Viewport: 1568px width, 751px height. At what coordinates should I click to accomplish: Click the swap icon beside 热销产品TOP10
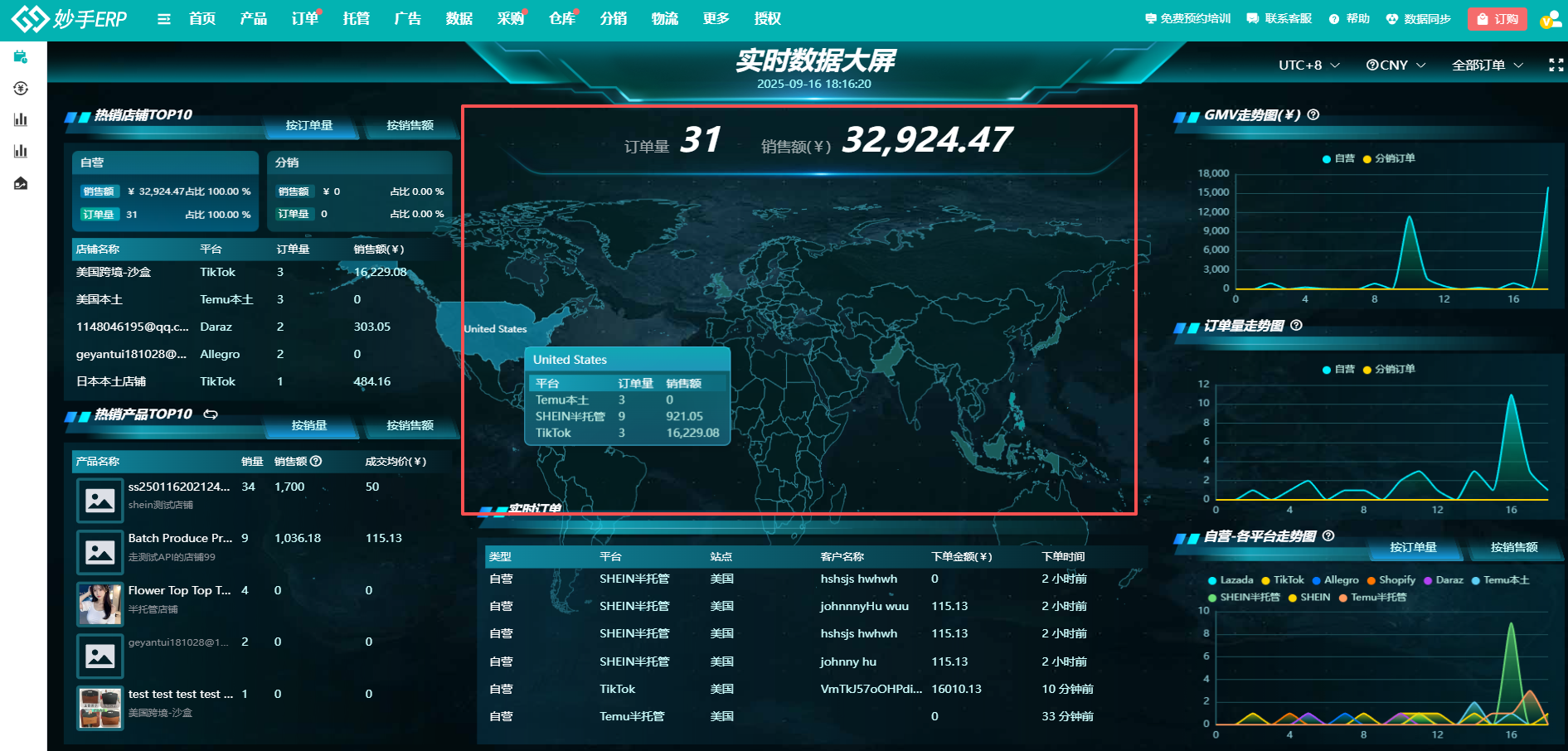211,414
